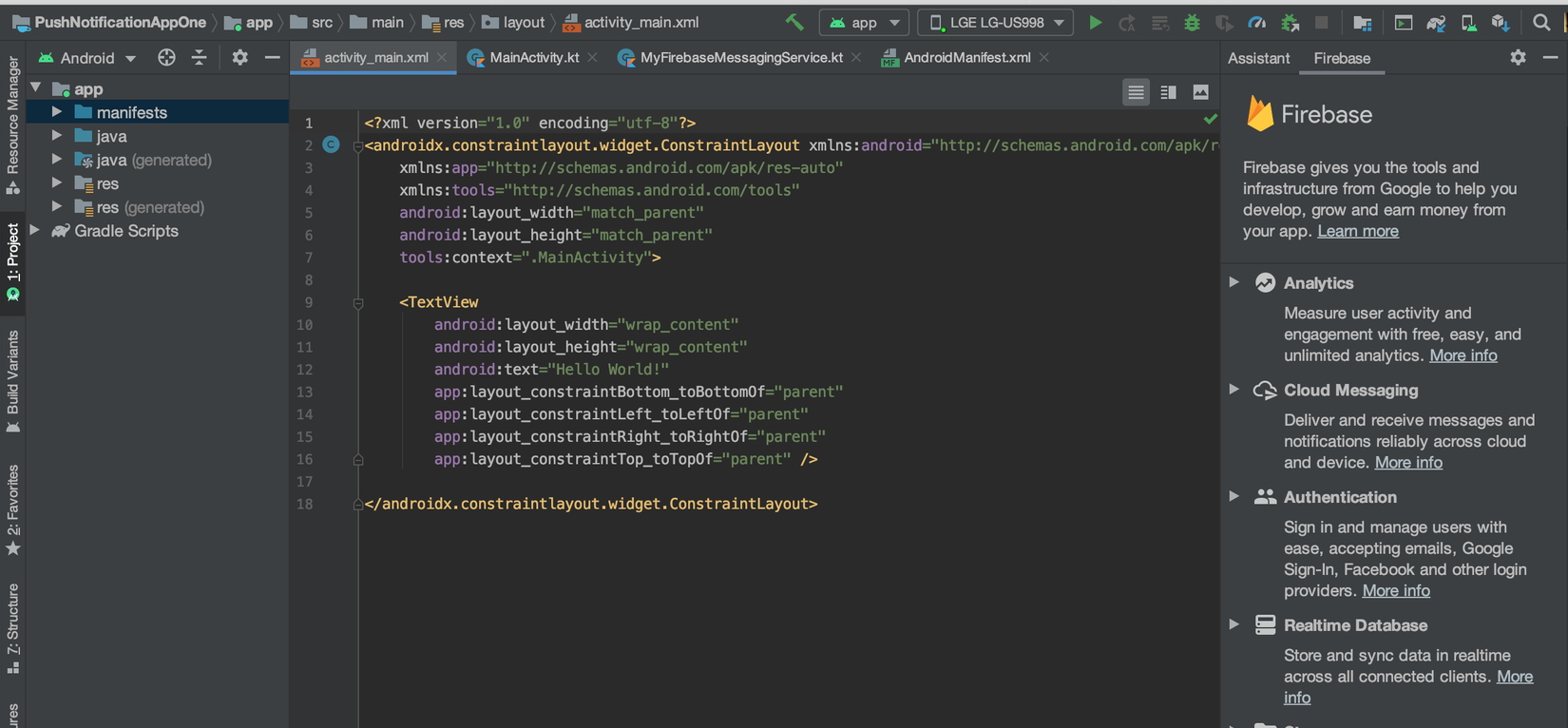Open the app run configuration dropdown
The height and width of the screenshot is (728, 1568).
point(864,22)
